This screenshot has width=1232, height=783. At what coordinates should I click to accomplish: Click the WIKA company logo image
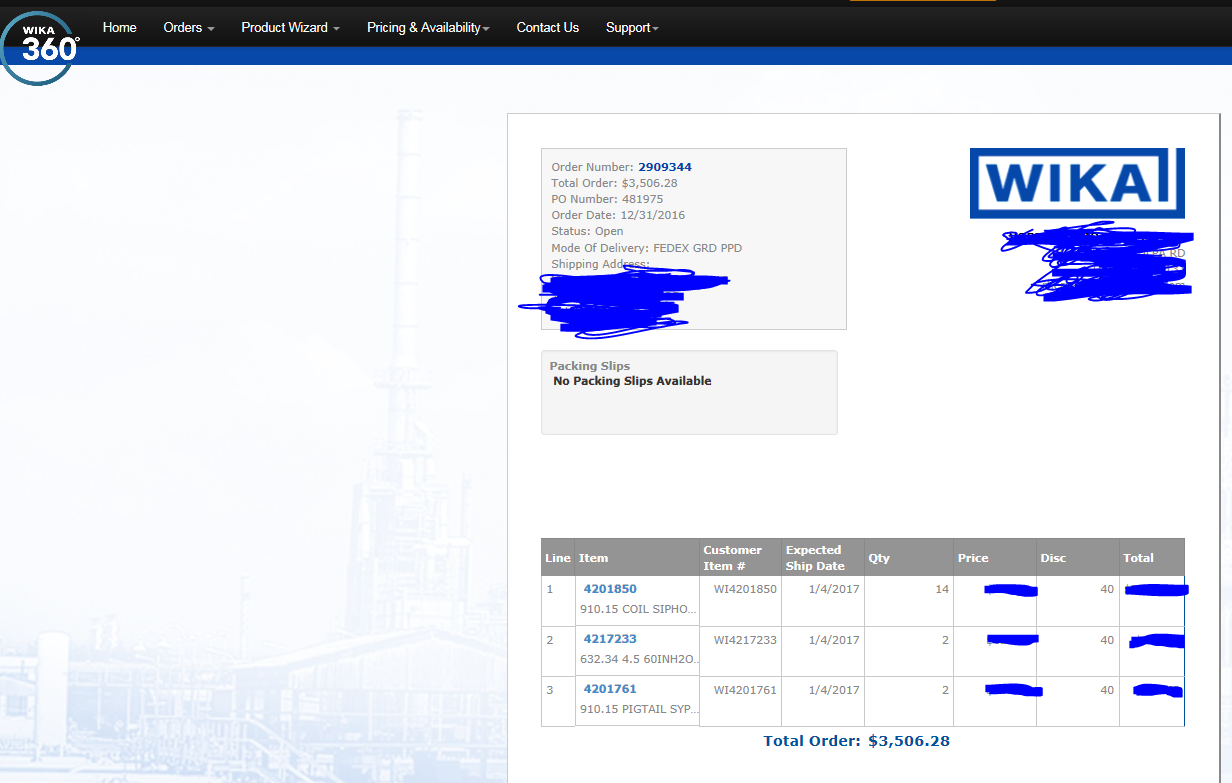1077,183
